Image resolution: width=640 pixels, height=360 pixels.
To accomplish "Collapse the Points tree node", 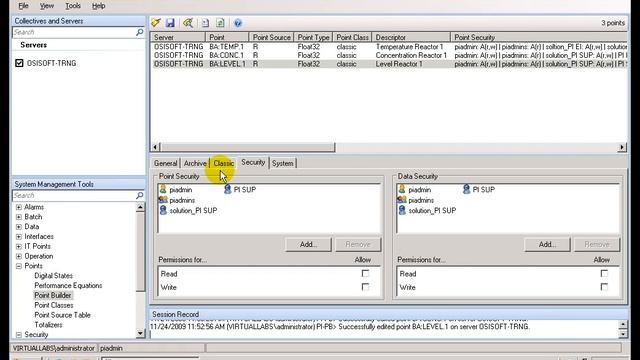I will point(19,266).
